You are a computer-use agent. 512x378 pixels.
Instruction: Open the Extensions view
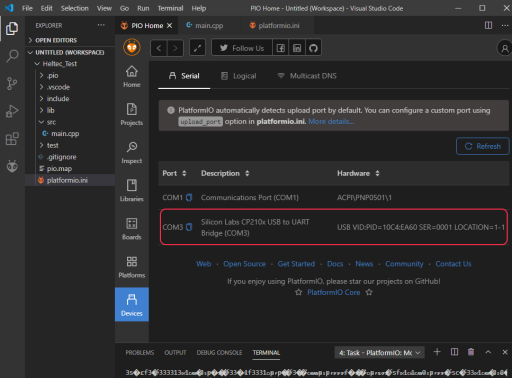click(x=12, y=139)
